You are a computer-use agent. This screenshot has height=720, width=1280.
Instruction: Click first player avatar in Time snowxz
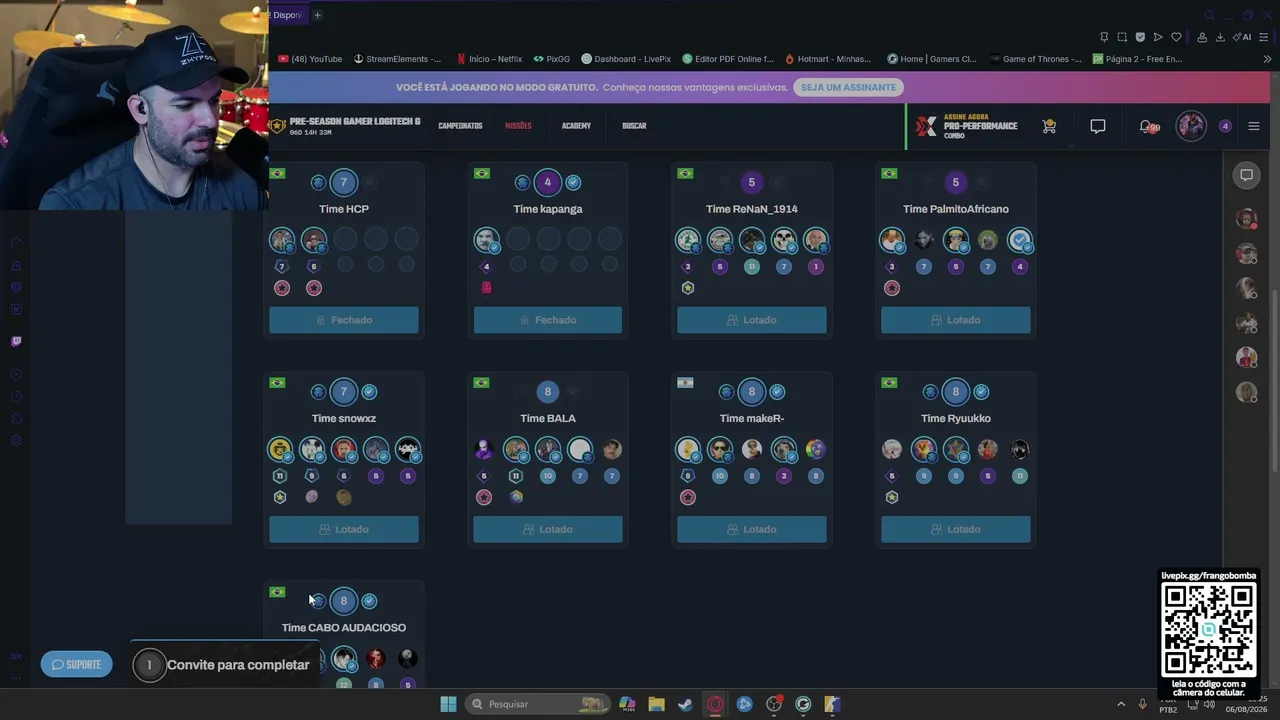pyautogui.click(x=281, y=449)
